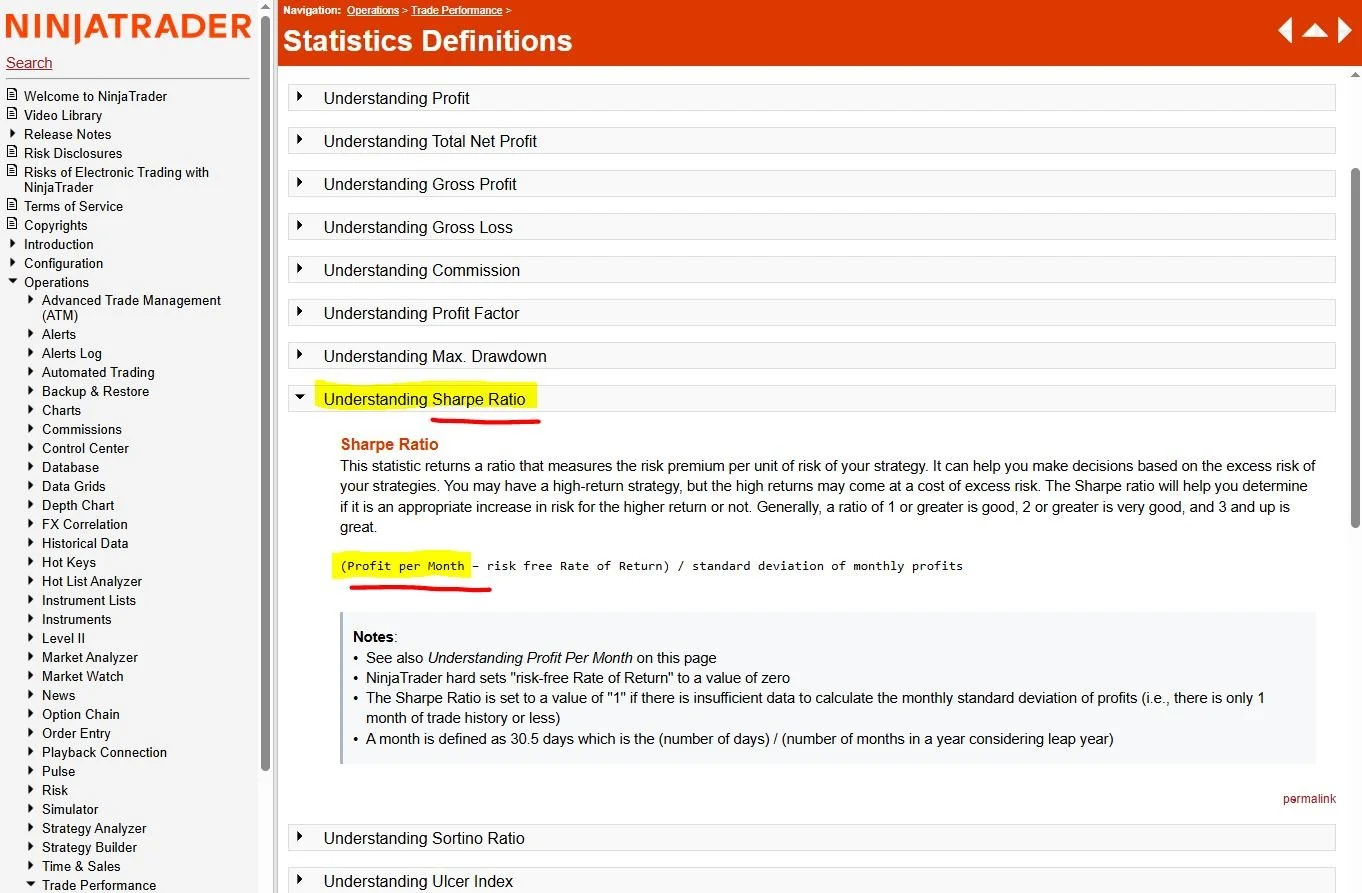Go up one level arrow icon

1315,30
